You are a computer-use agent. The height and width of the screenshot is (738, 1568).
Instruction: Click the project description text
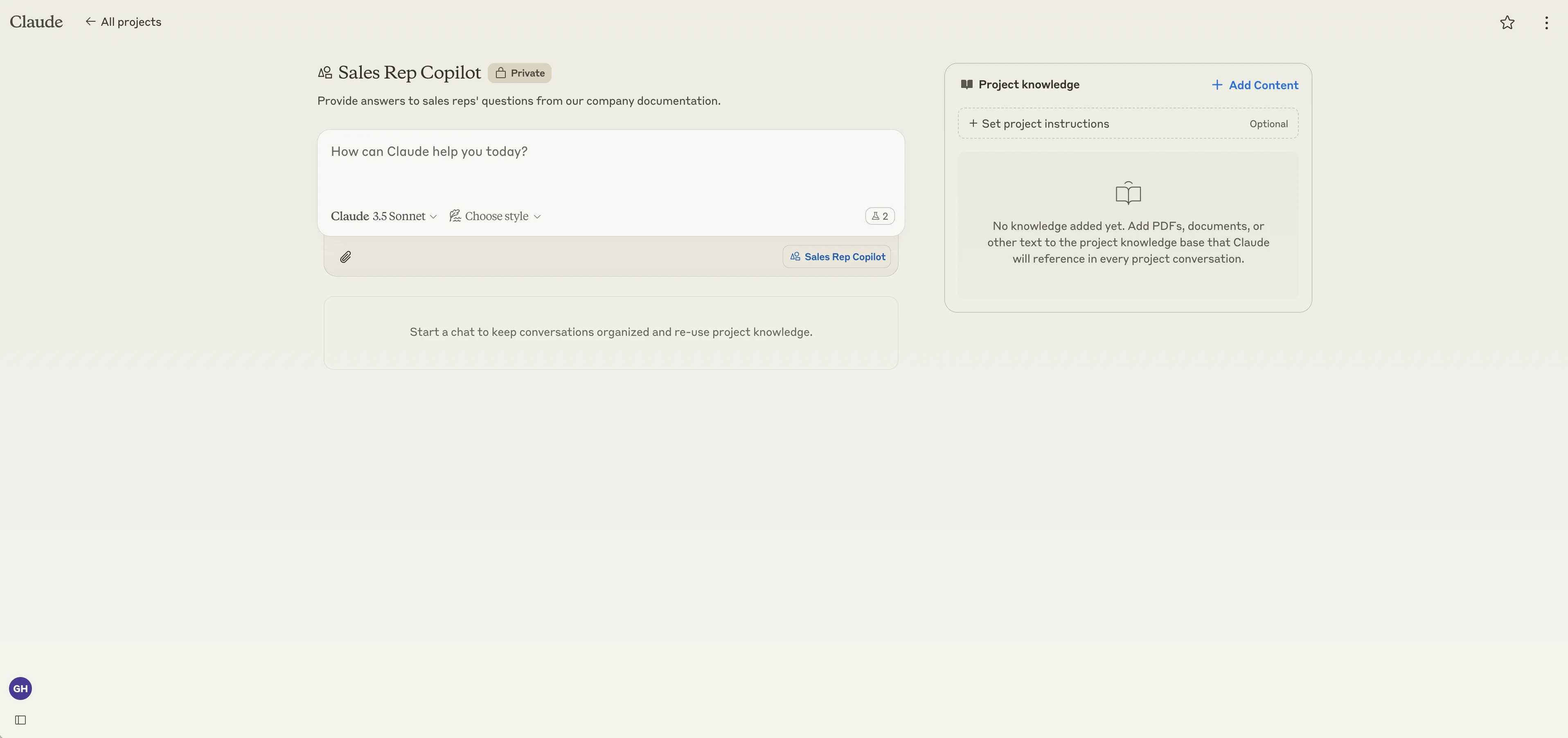coord(518,101)
